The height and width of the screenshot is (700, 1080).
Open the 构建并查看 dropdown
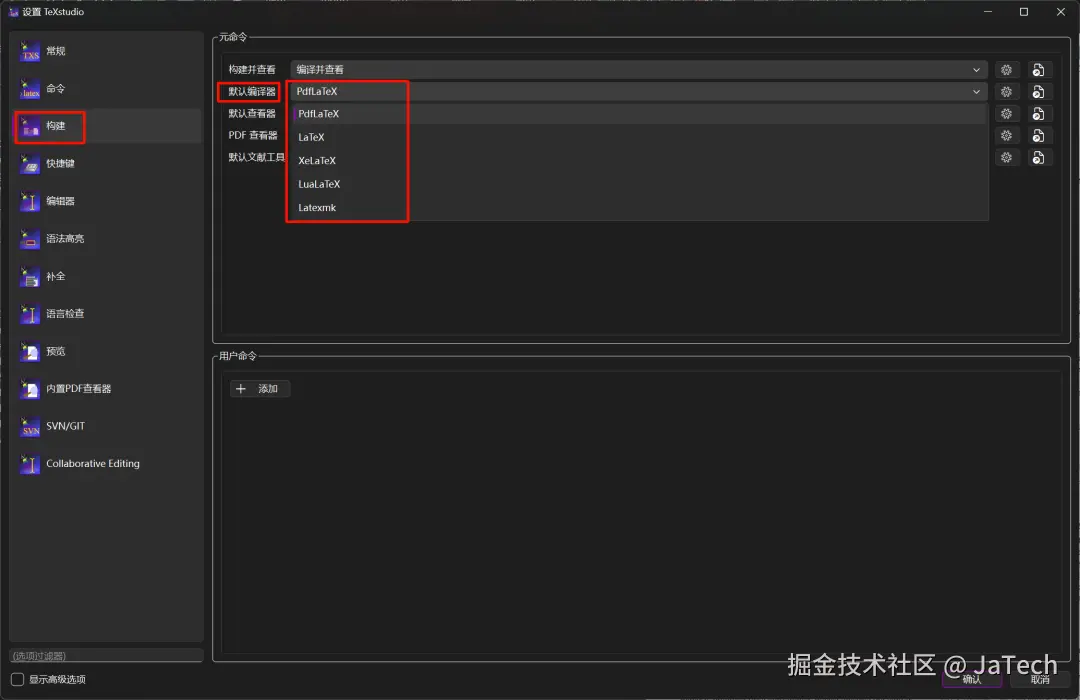tap(638, 70)
